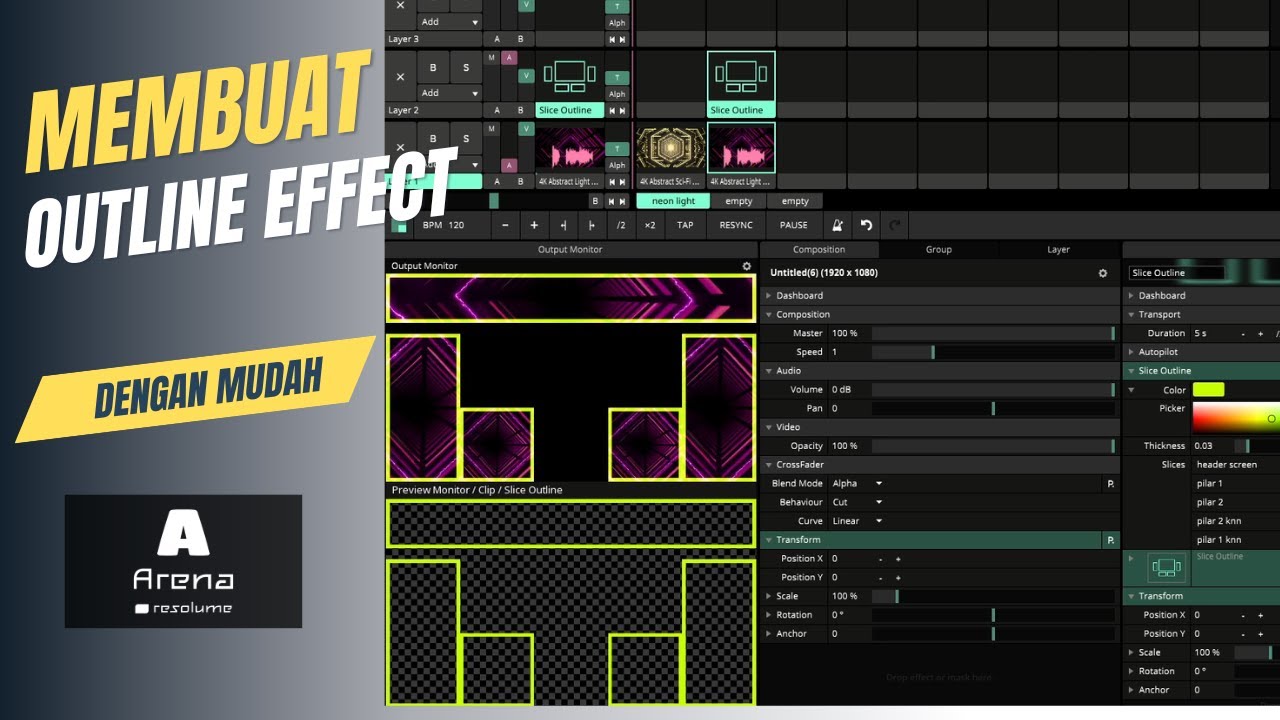Viewport: 1280px width, 720px height.
Task: Select the first empty column label
Action: 738,201
